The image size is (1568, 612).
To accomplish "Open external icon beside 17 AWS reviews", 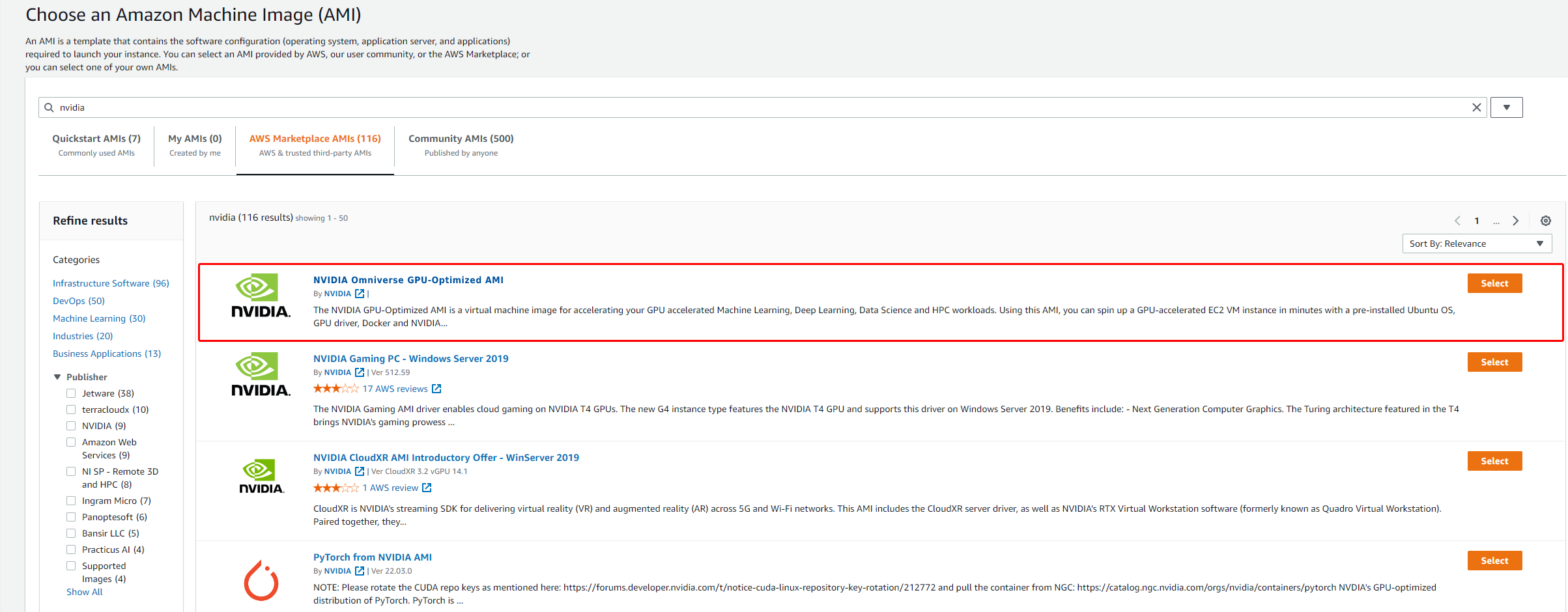I will point(436,389).
